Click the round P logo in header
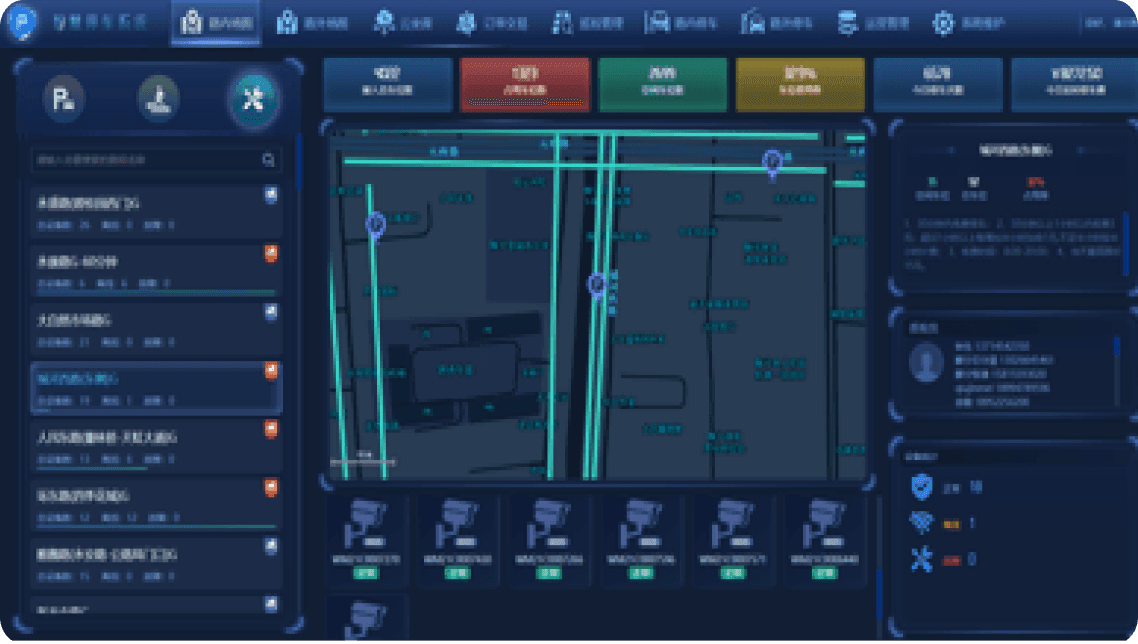Screen dimensions: 1138x644 22,22
